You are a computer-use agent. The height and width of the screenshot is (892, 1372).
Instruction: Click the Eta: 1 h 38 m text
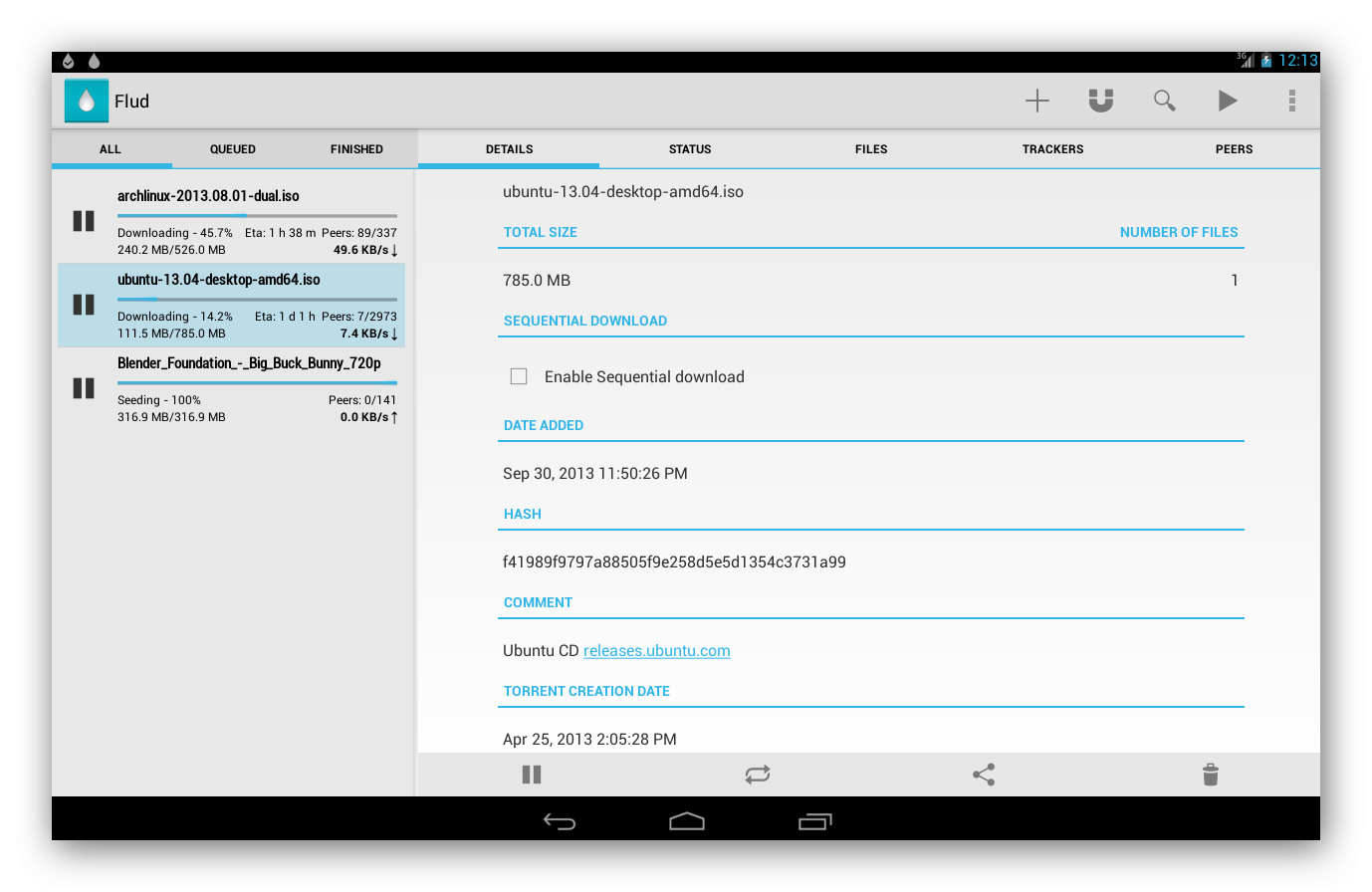[x=281, y=233]
